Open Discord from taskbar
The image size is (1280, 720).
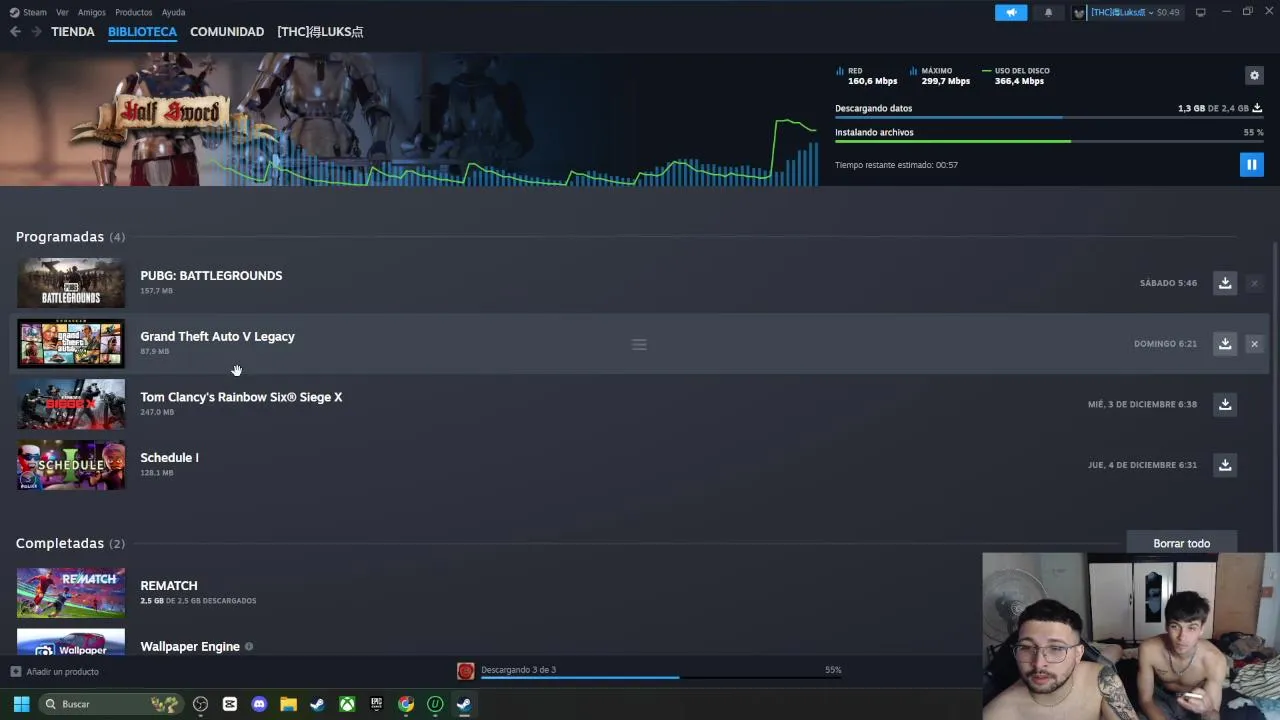coord(259,704)
